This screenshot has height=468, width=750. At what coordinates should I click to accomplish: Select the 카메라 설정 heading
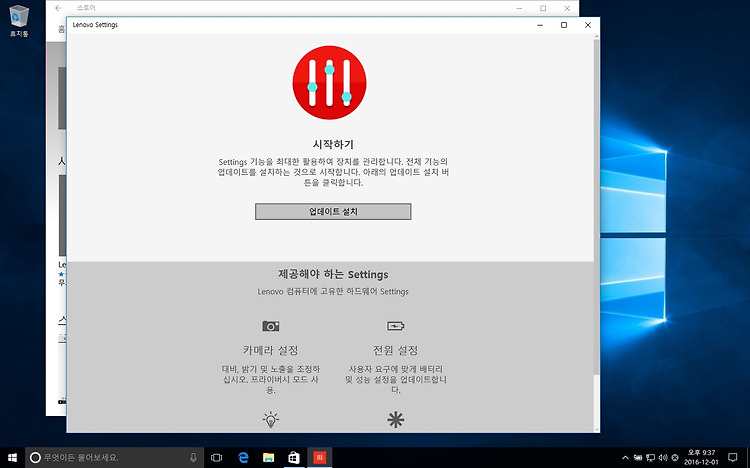271,350
